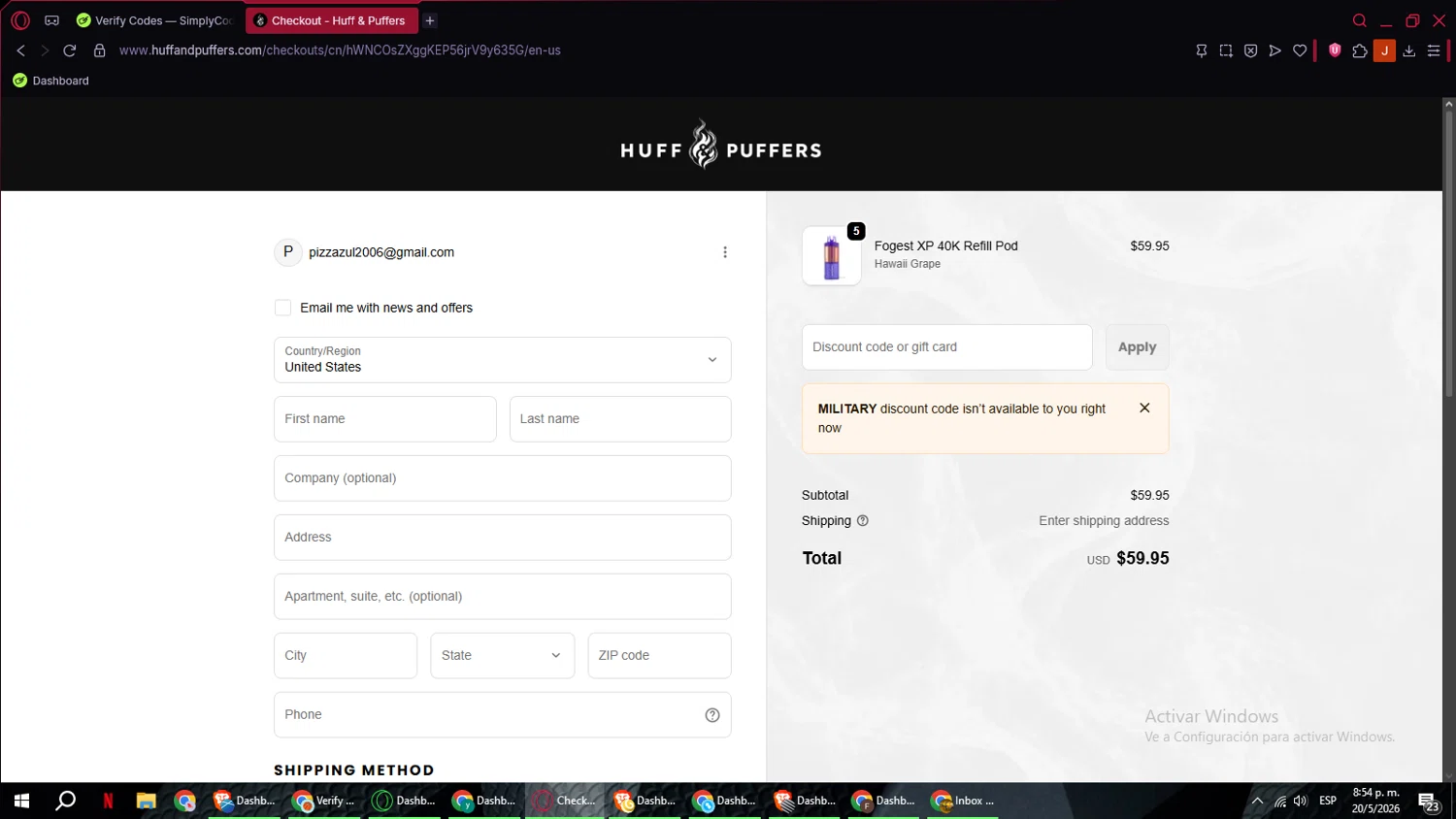Viewport: 1456px width, 819px height.
Task: Click the City field
Action: coord(346,656)
